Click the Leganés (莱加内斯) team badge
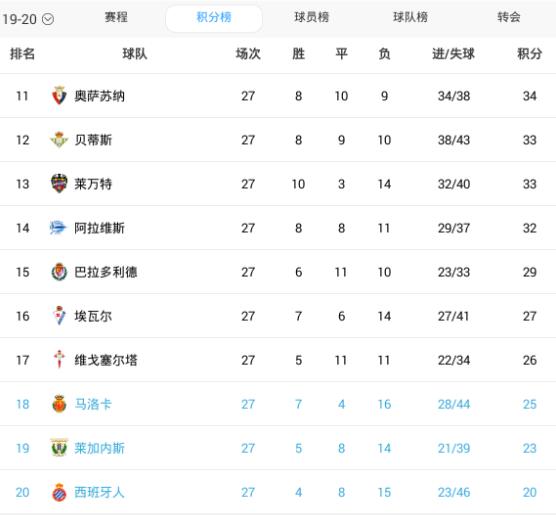This screenshot has height=515, width=556. click(x=59, y=448)
